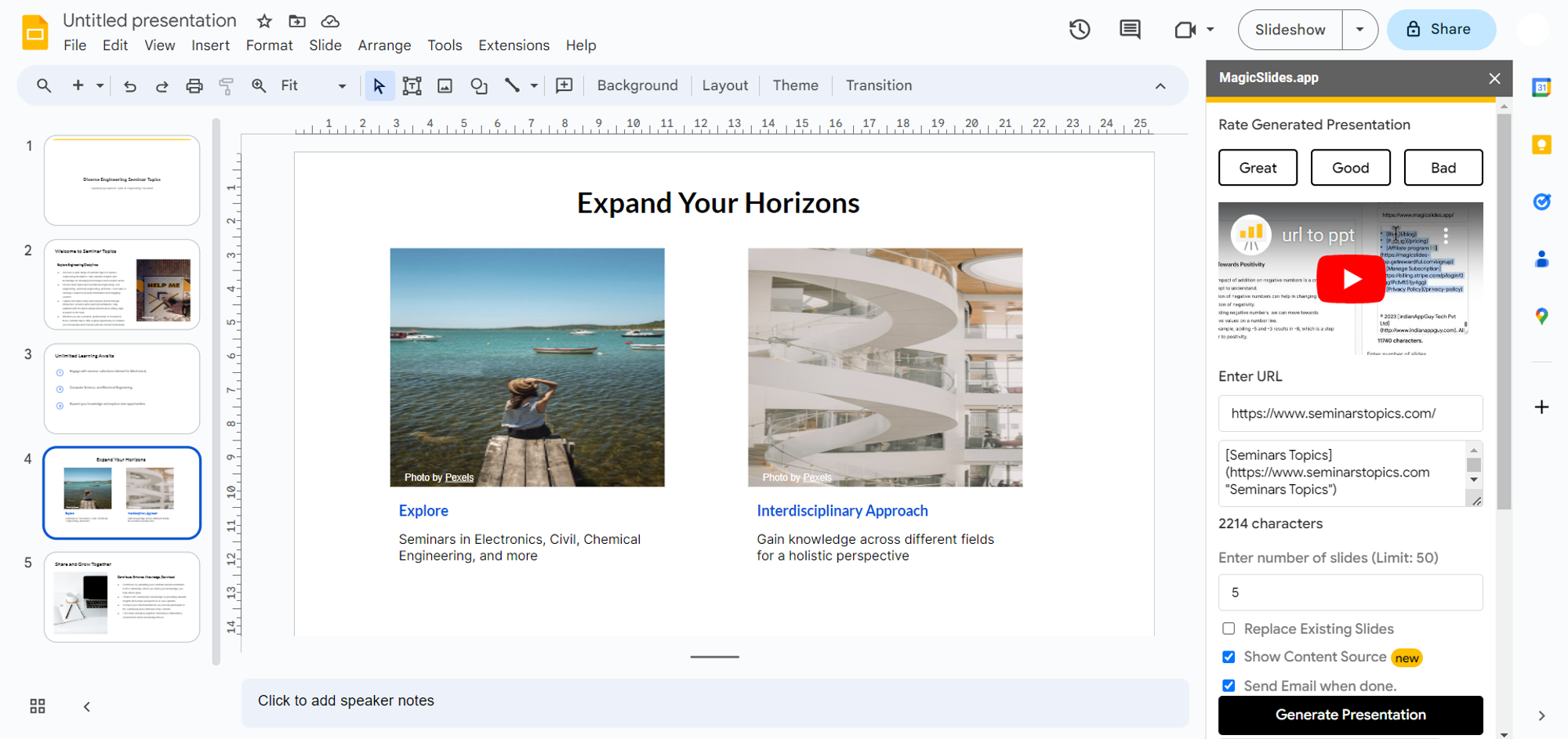Select slide 5 thumbnail
Viewport: 1568px width, 739px height.
point(122,597)
